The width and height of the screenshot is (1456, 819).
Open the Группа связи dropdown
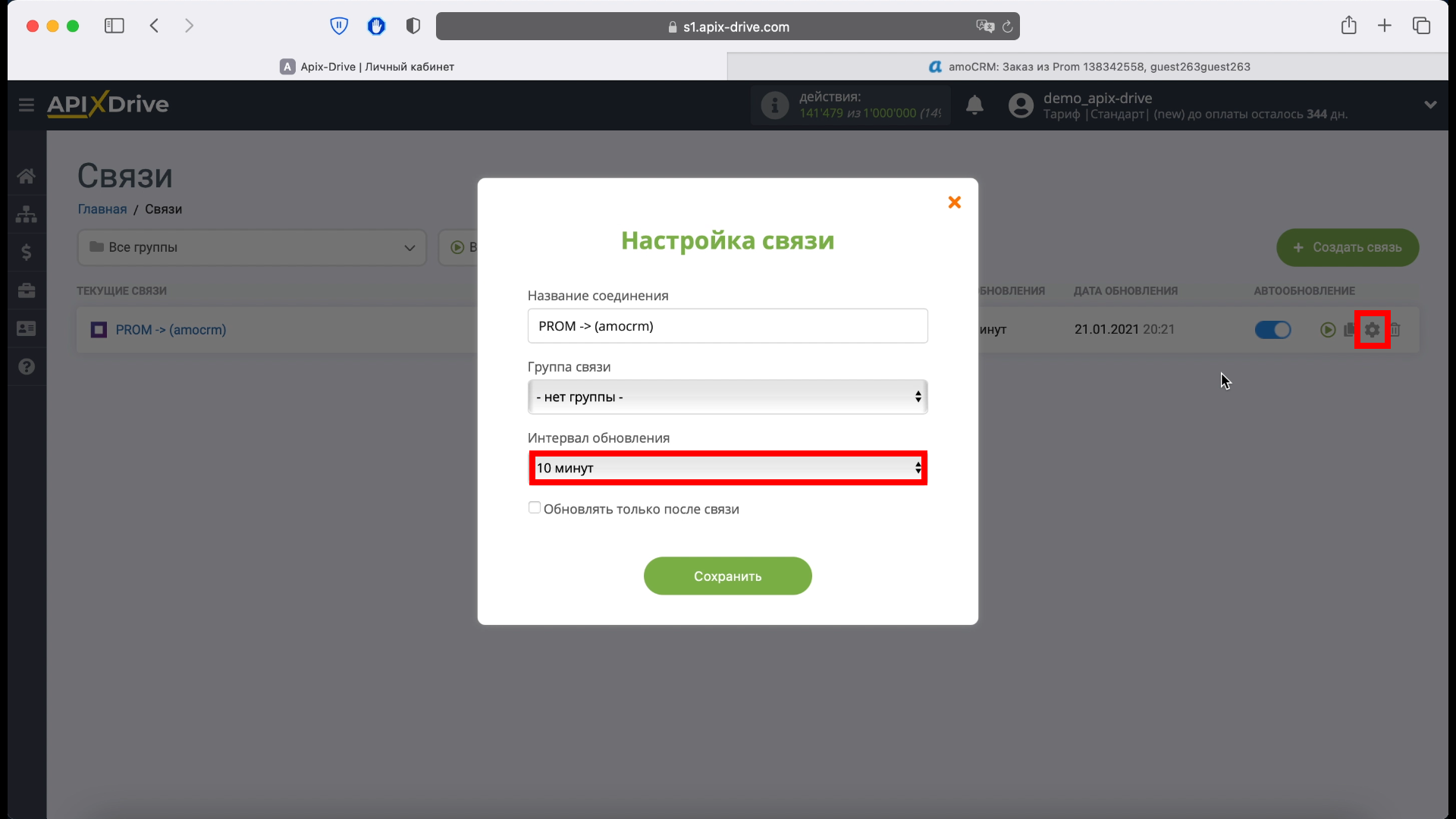[x=727, y=397]
